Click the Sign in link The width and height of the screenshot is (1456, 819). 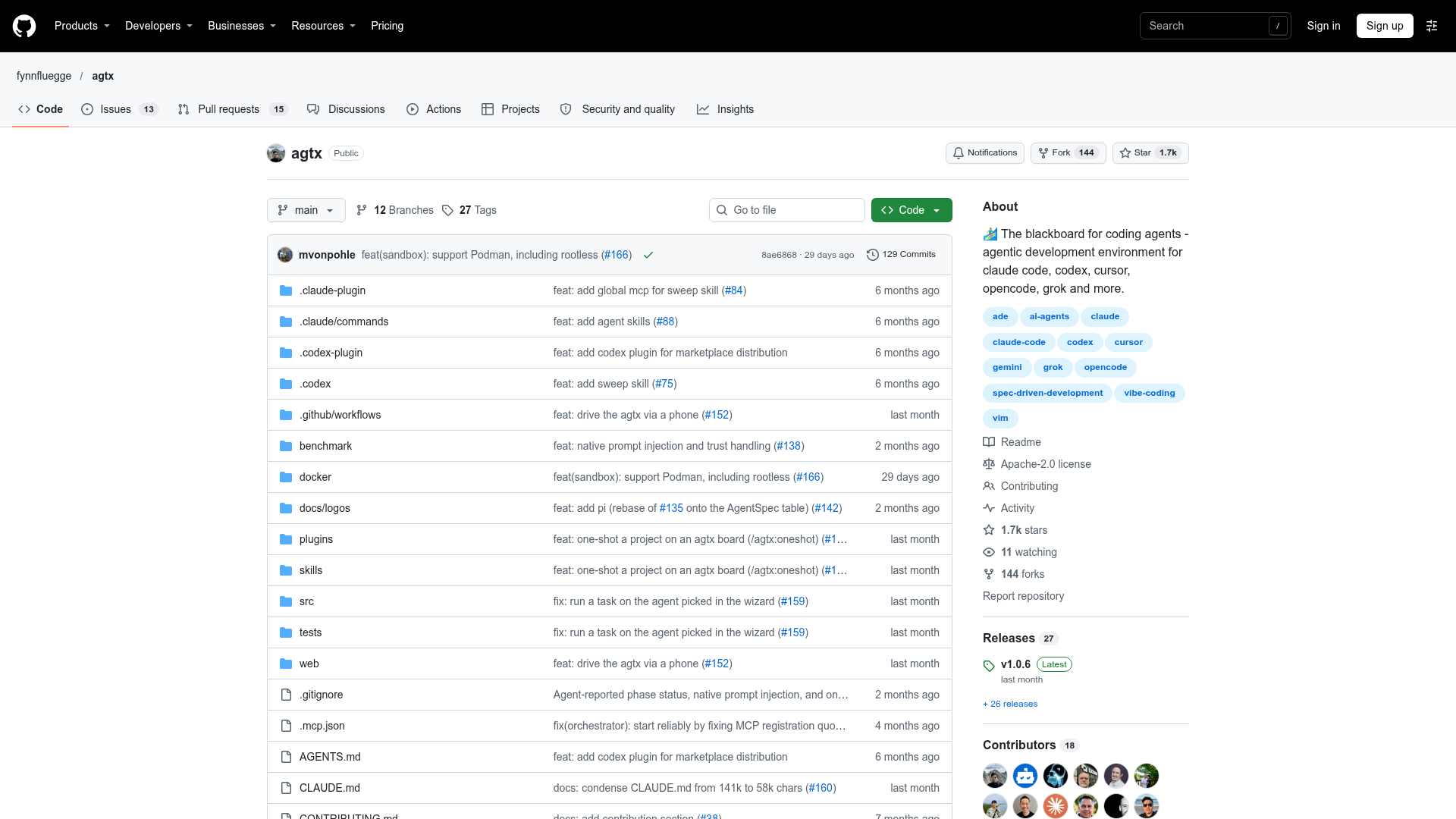click(1323, 26)
